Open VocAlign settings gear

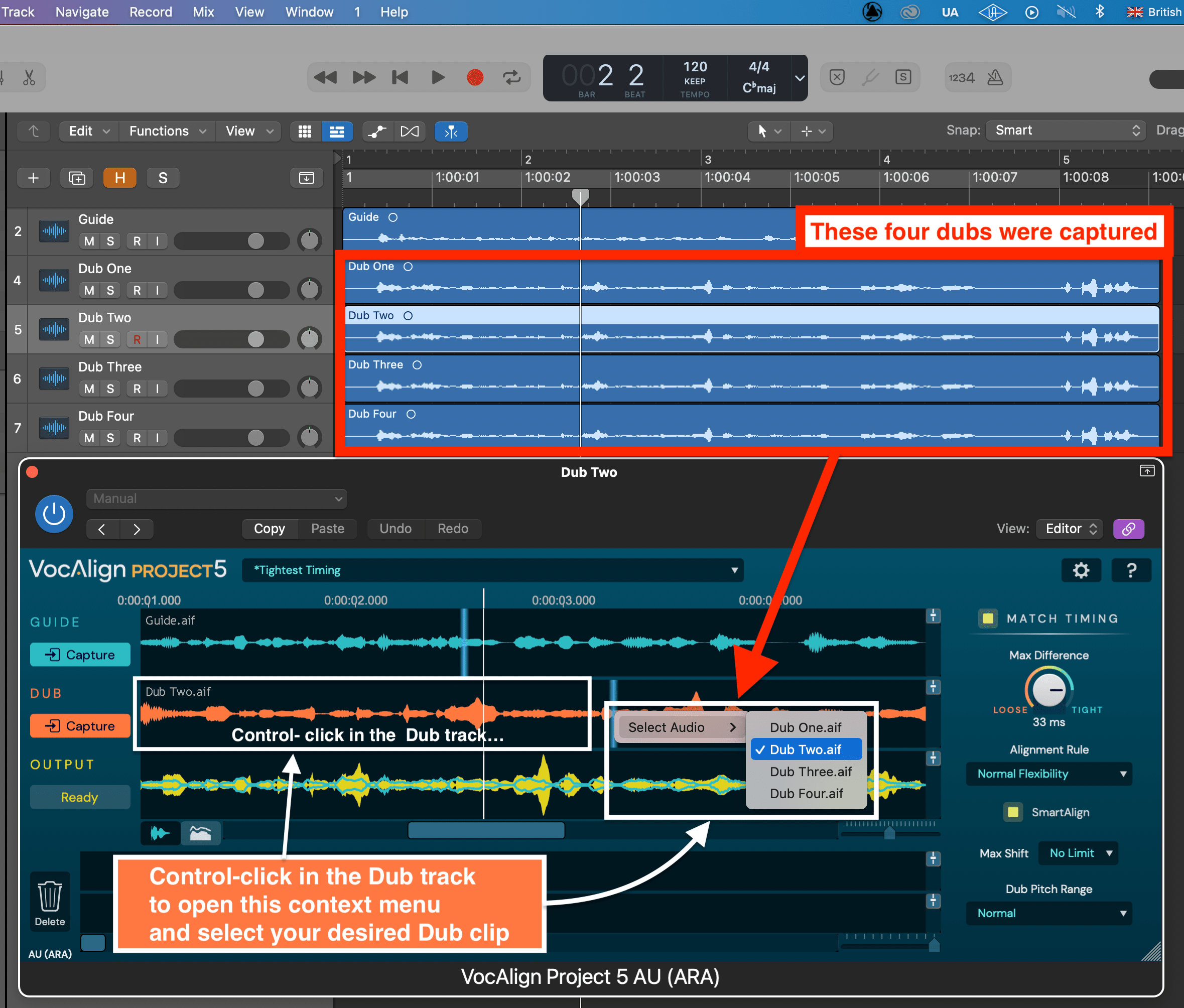tap(1081, 570)
